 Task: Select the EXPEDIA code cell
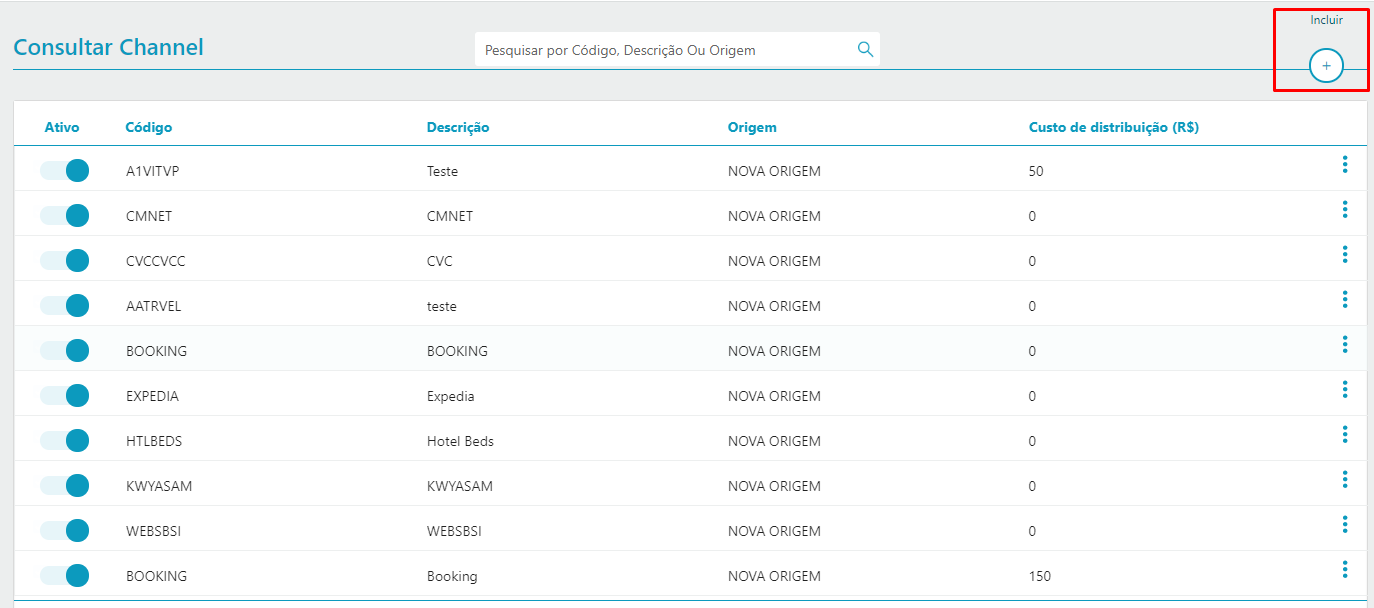point(152,396)
